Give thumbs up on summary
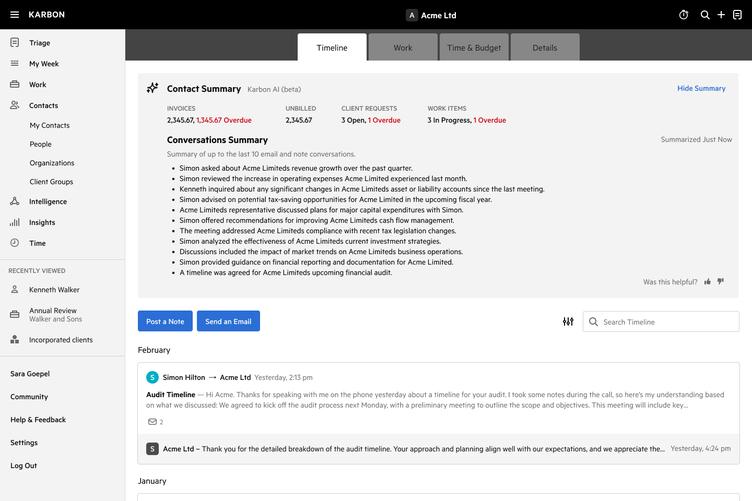 click(707, 281)
